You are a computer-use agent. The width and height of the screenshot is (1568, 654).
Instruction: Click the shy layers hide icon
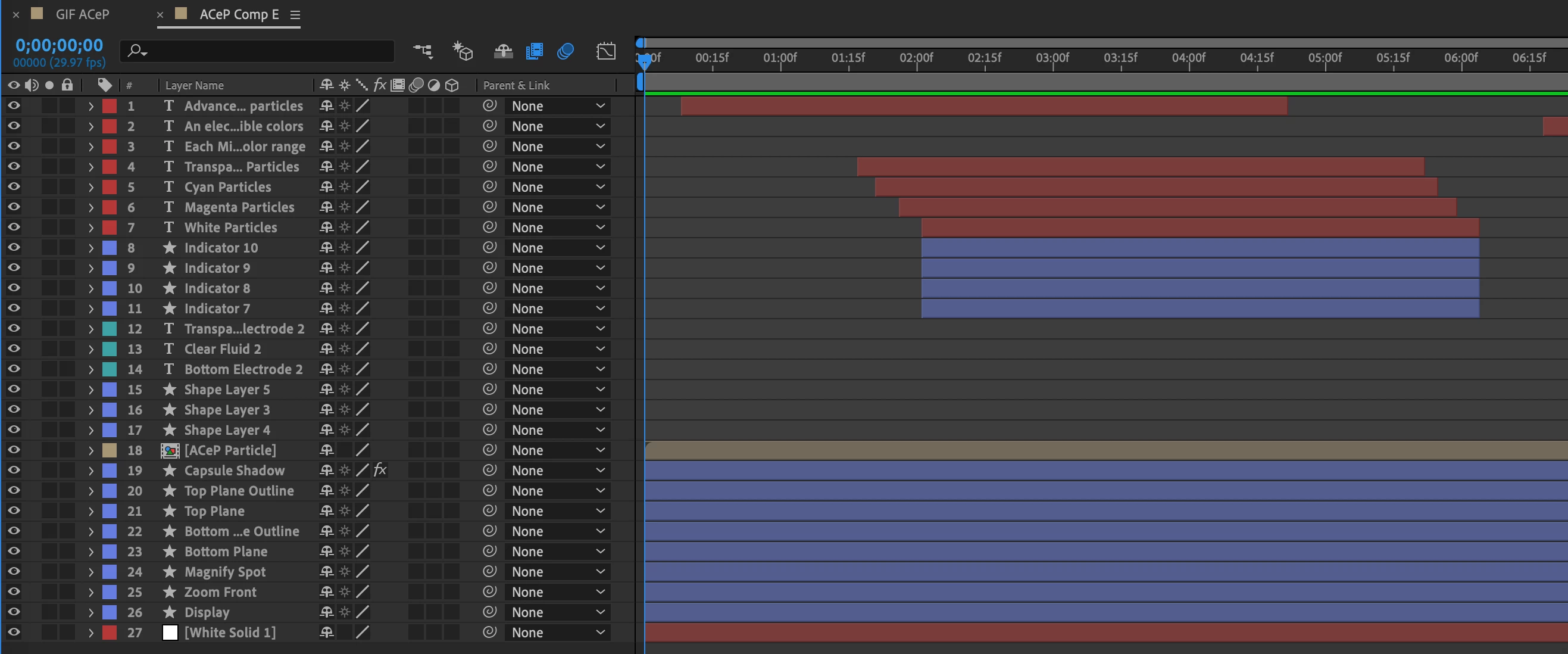[503, 51]
